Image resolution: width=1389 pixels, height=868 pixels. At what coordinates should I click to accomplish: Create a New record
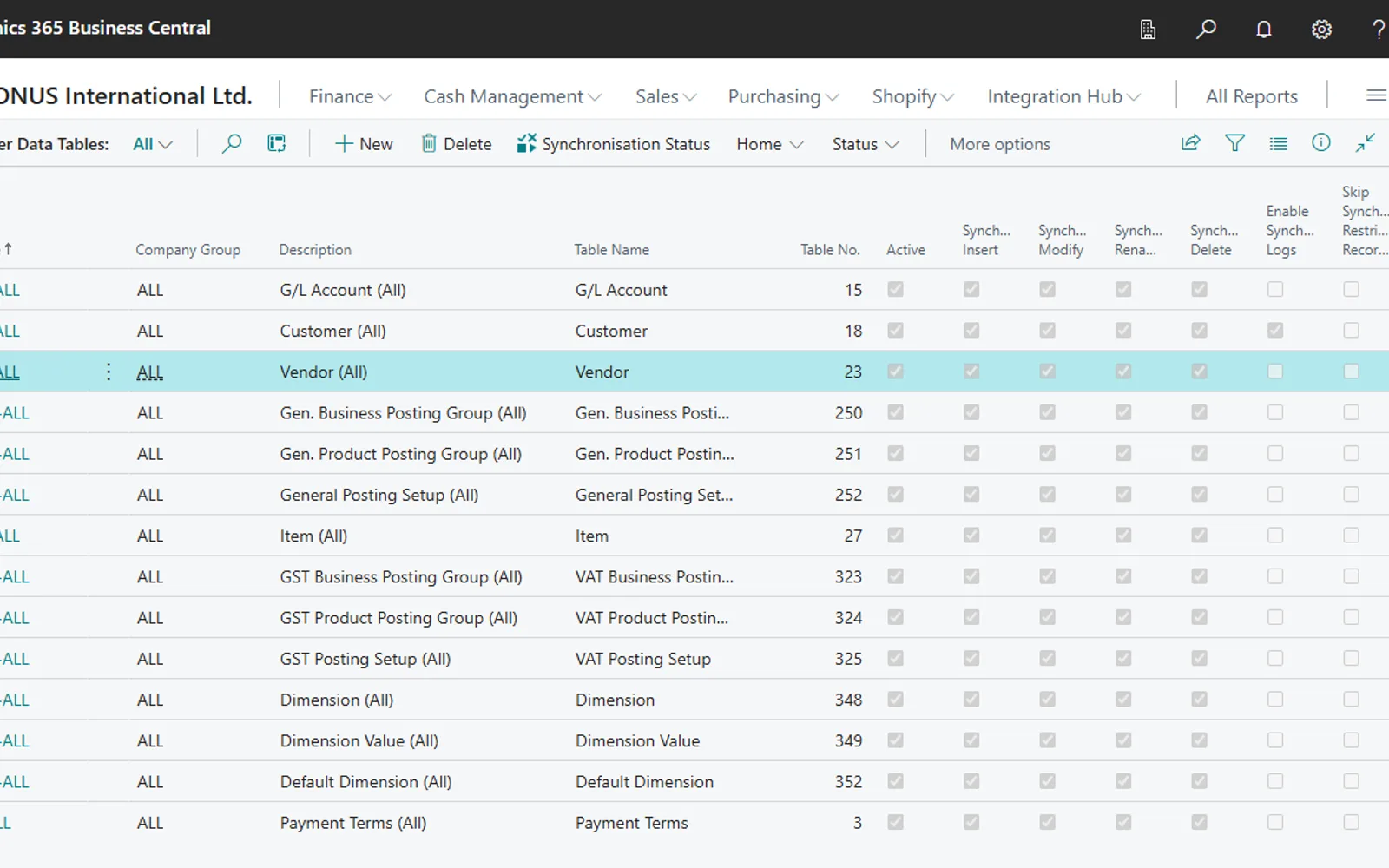click(x=364, y=144)
